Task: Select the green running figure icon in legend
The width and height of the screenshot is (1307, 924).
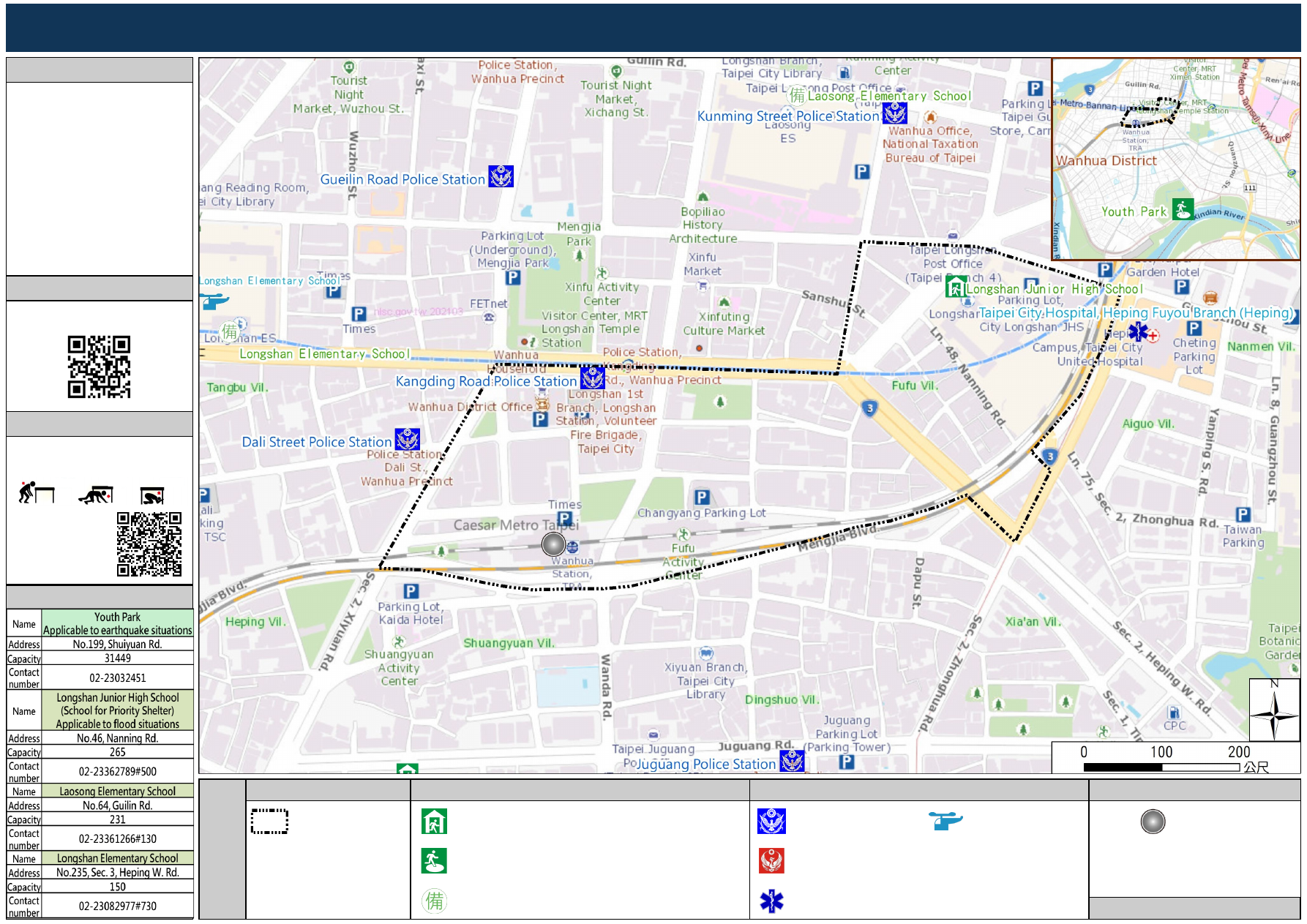Action: click(434, 861)
